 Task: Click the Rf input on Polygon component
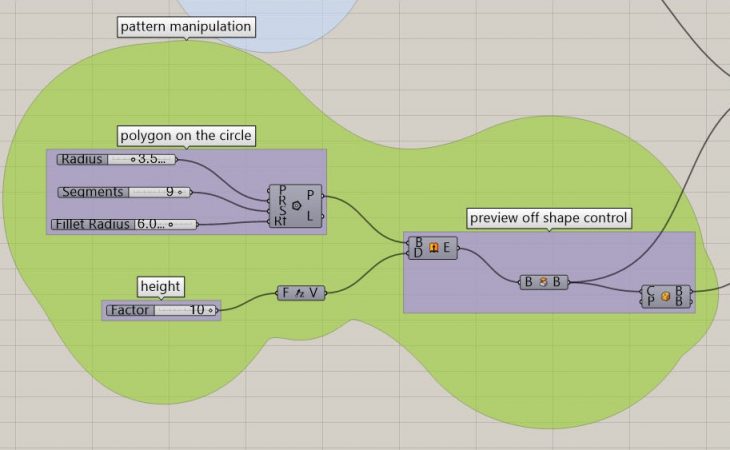click(x=281, y=223)
